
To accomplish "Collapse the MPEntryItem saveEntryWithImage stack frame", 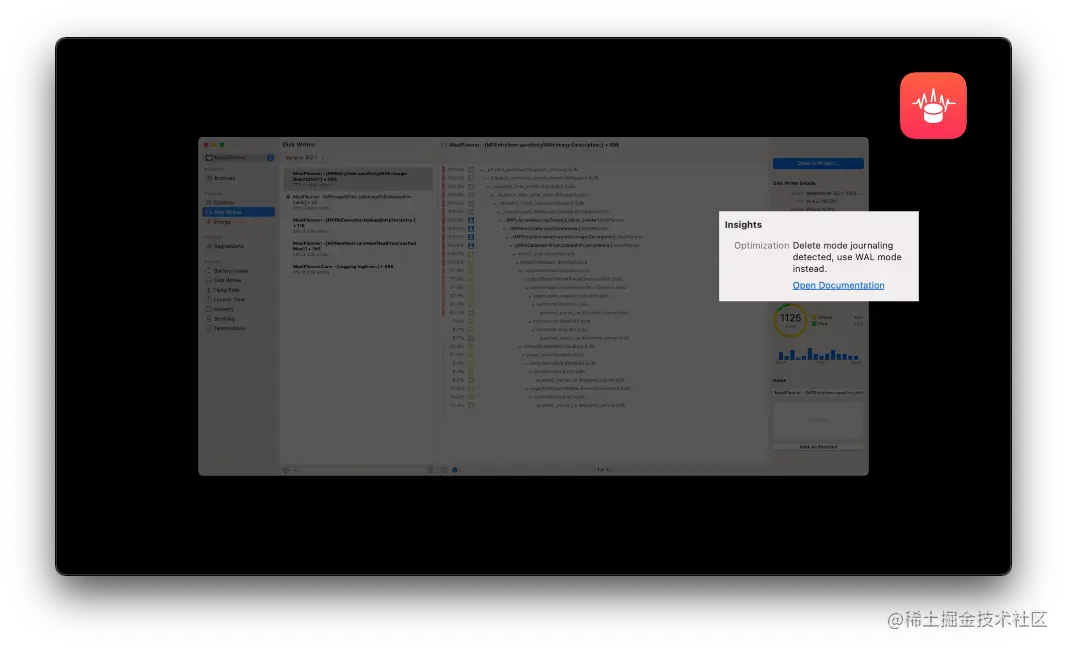I will (x=510, y=237).
